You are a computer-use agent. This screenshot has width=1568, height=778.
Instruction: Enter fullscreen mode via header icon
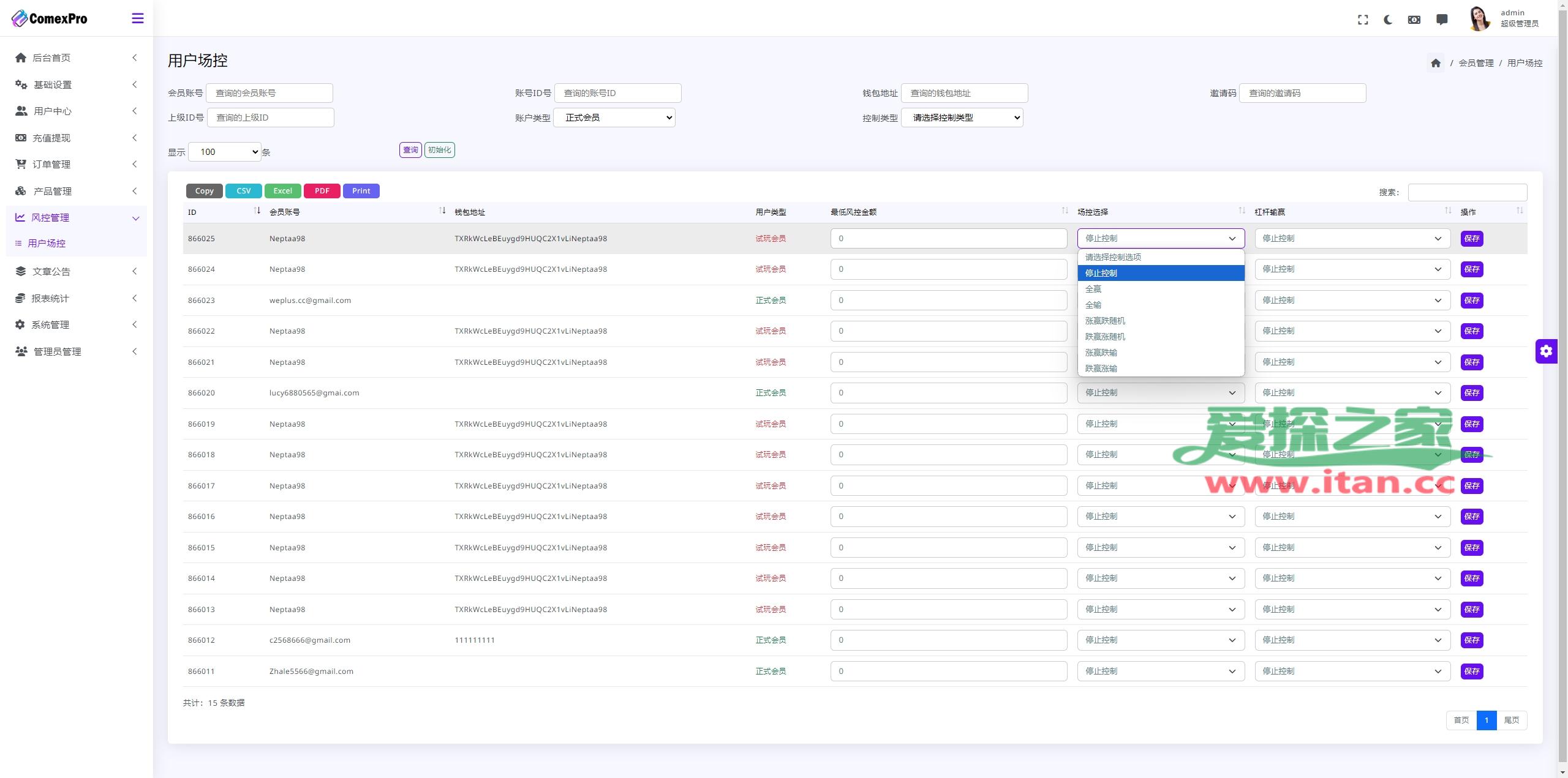[1363, 20]
